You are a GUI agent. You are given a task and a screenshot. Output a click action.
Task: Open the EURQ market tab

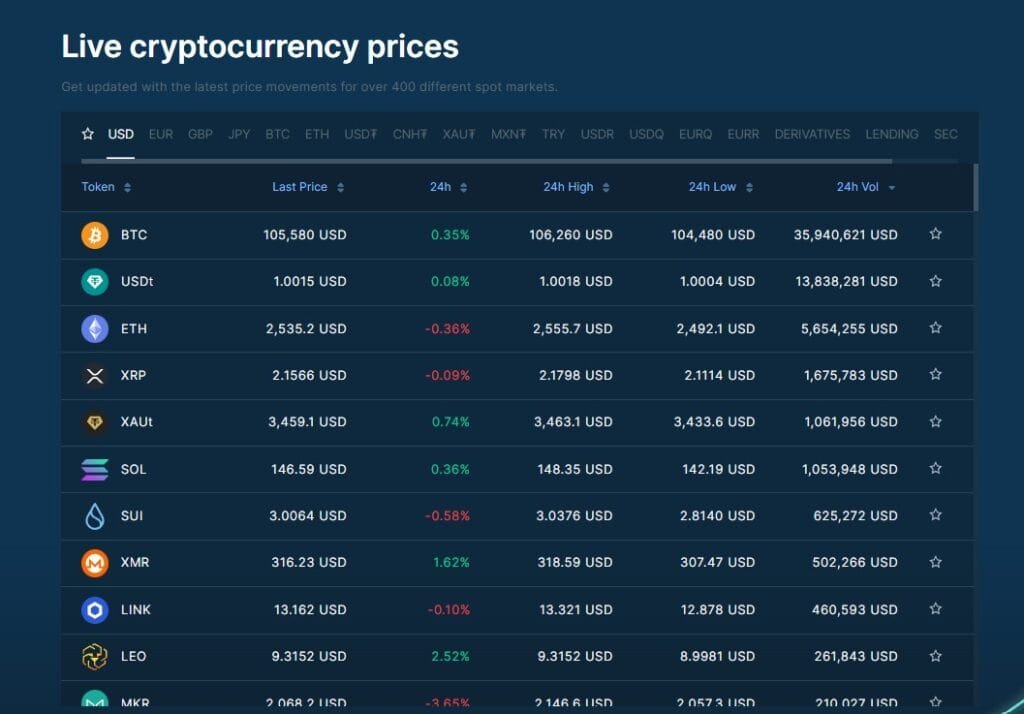[695, 135]
